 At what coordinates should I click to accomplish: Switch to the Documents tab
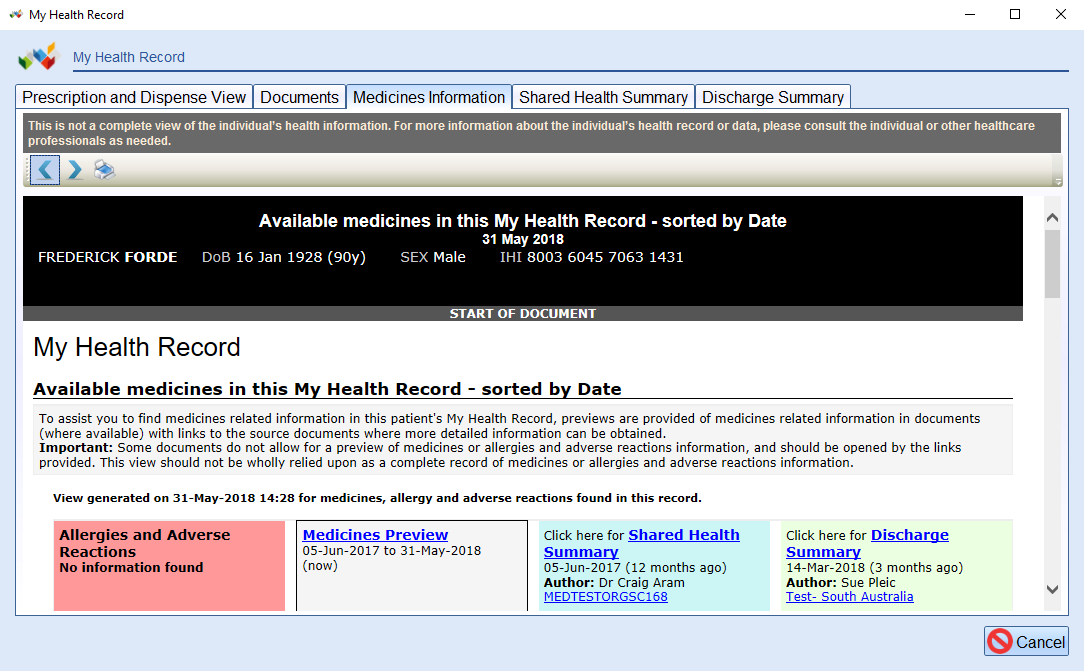(x=299, y=97)
